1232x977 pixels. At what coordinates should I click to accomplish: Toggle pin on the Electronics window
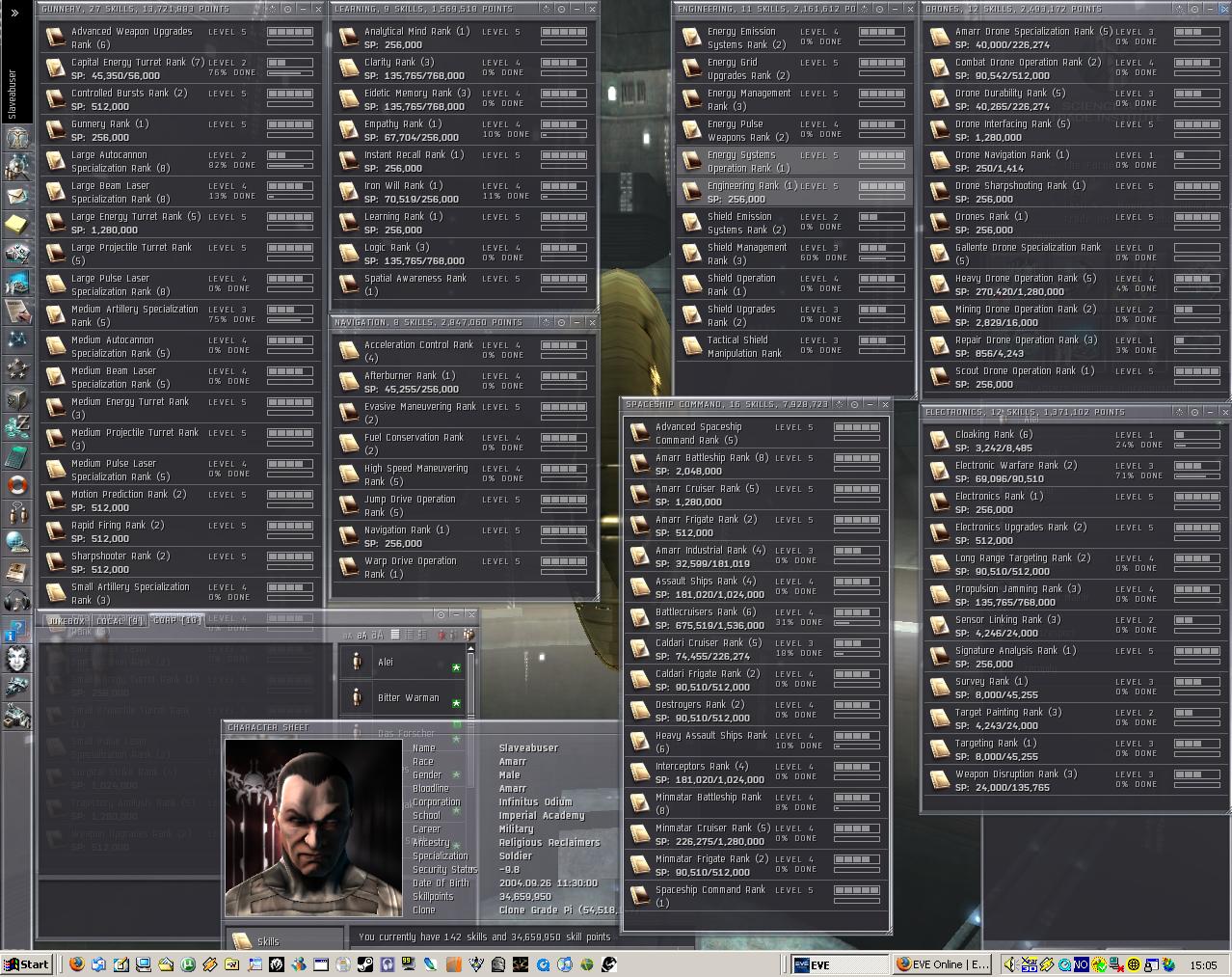1194,412
